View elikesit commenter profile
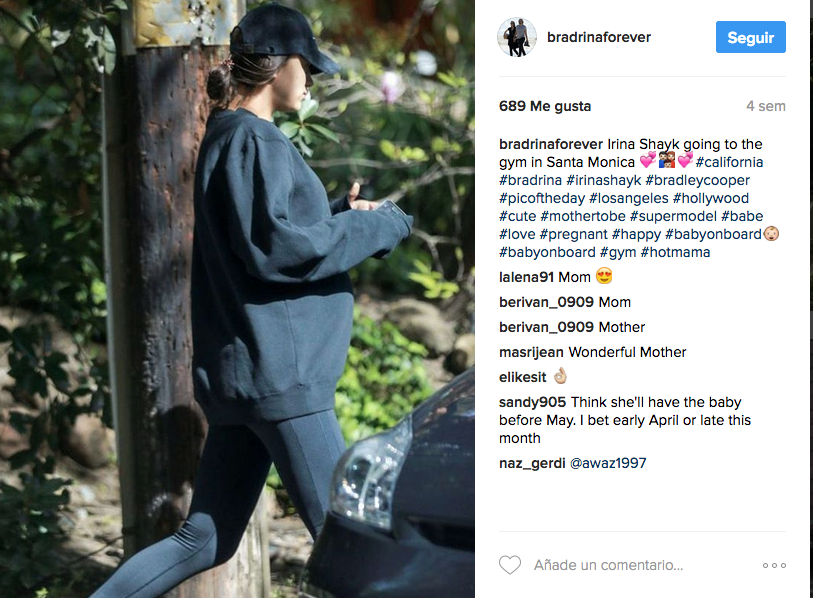This screenshot has height=598, width=813. pyautogui.click(x=523, y=377)
